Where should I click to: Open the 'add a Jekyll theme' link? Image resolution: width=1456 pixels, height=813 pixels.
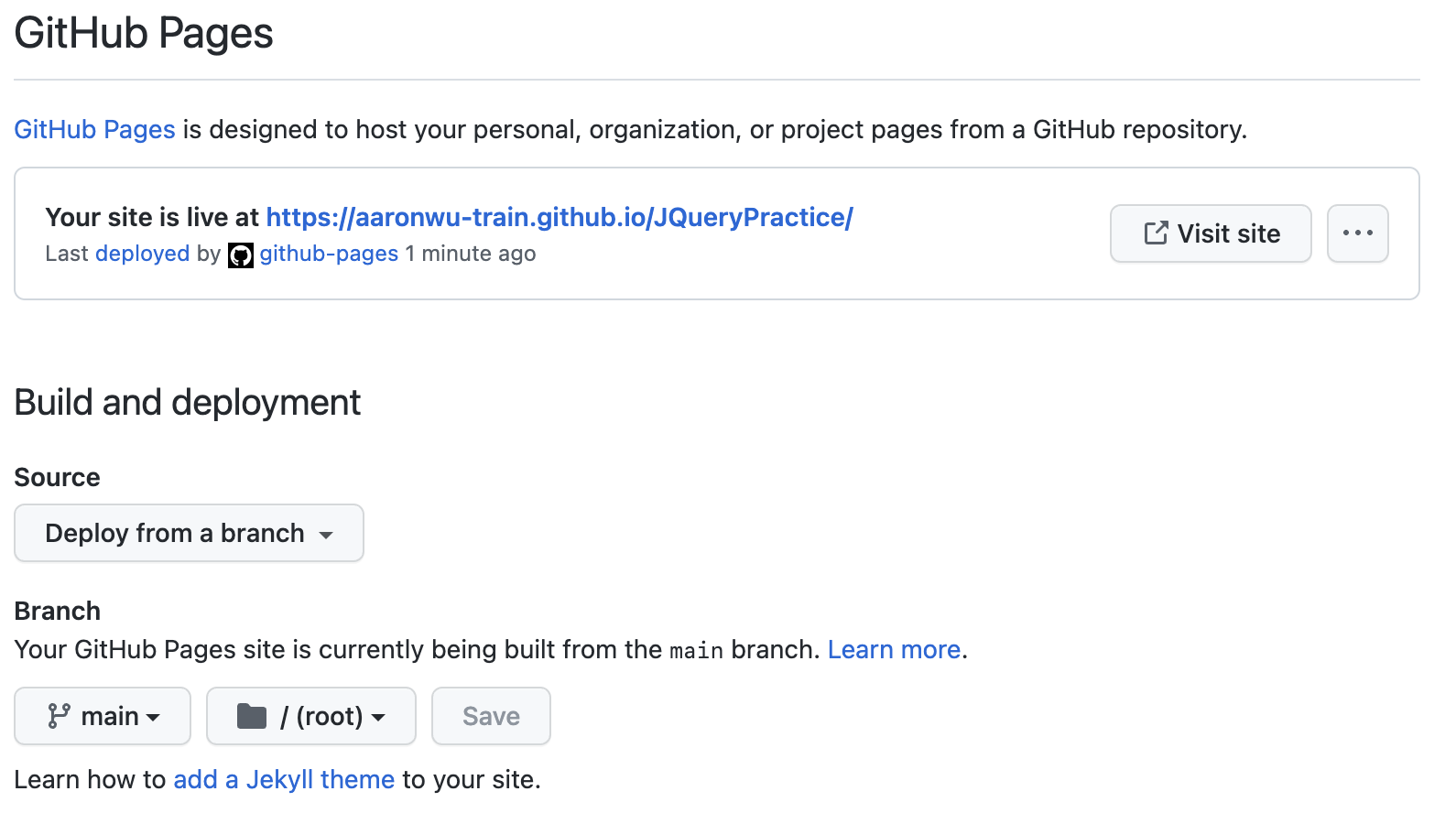pos(284,779)
